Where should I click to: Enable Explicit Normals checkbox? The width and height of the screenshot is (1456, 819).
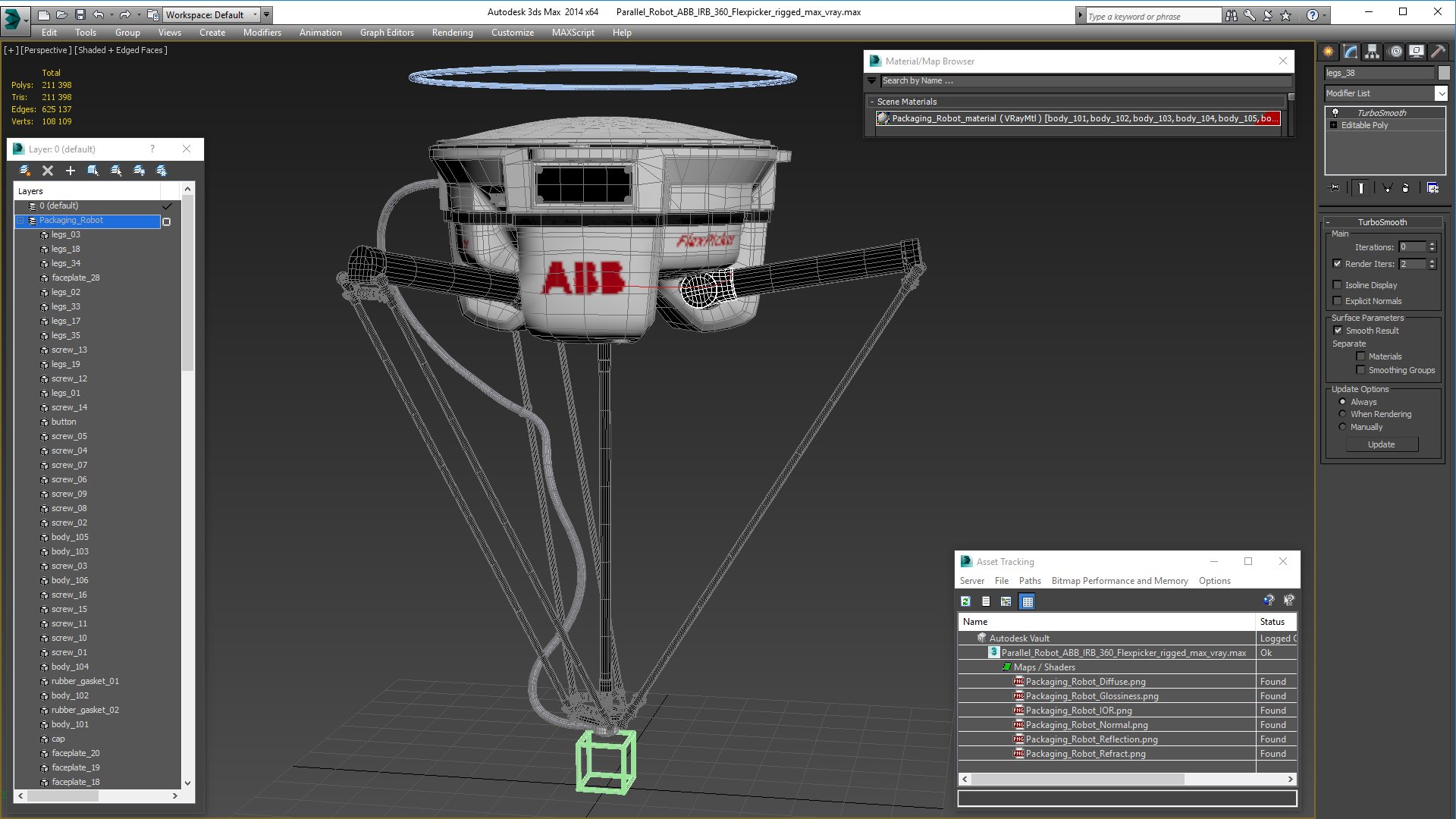pos(1337,301)
